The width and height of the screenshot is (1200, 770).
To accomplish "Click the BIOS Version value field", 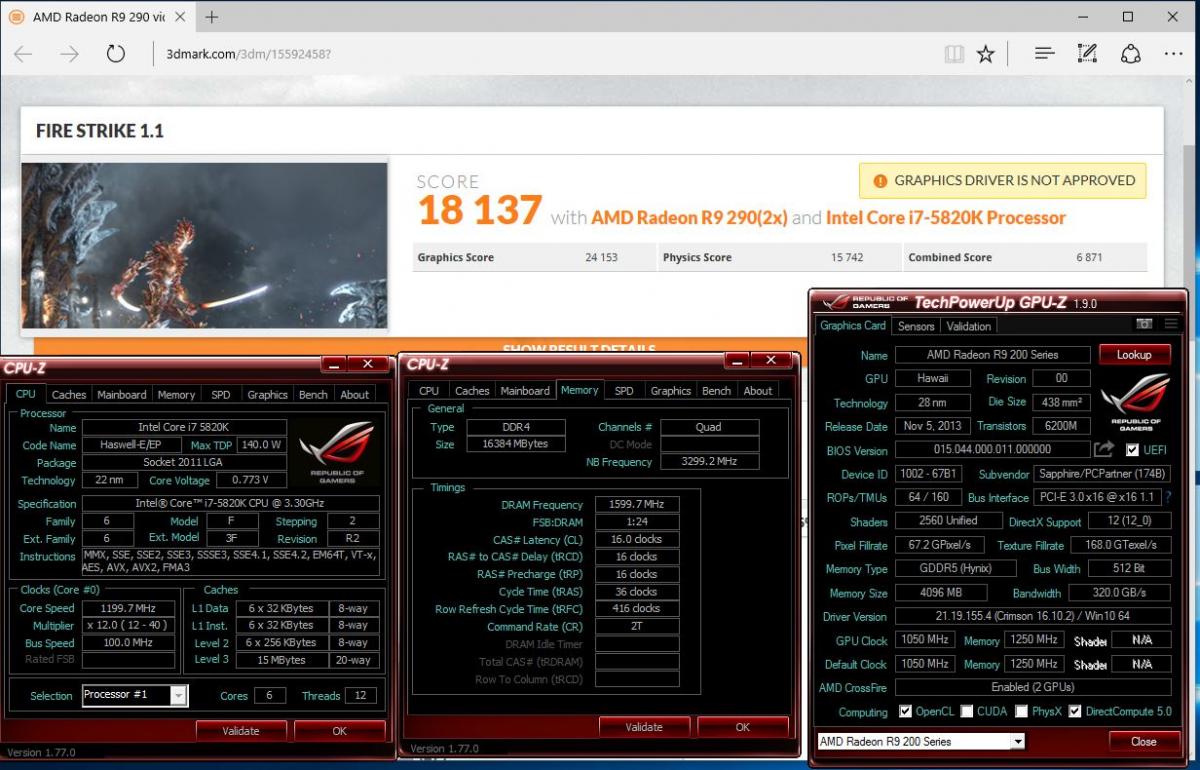I will click(x=992, y=450).
